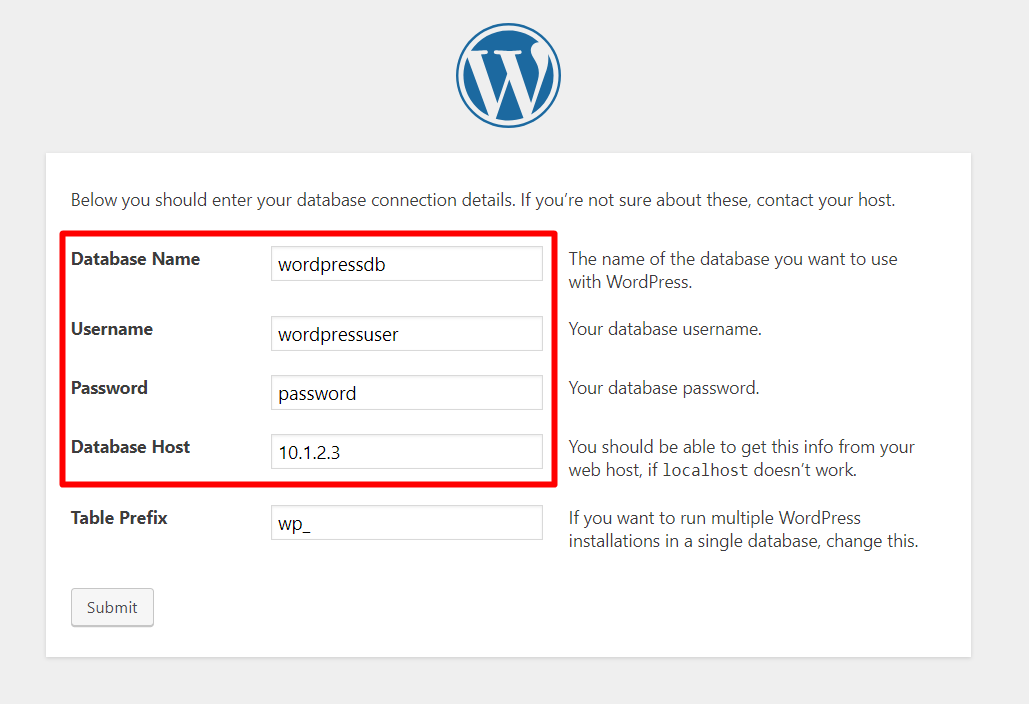Click "Your database username." help text
Screen dimensions: 1029x704
665,329
